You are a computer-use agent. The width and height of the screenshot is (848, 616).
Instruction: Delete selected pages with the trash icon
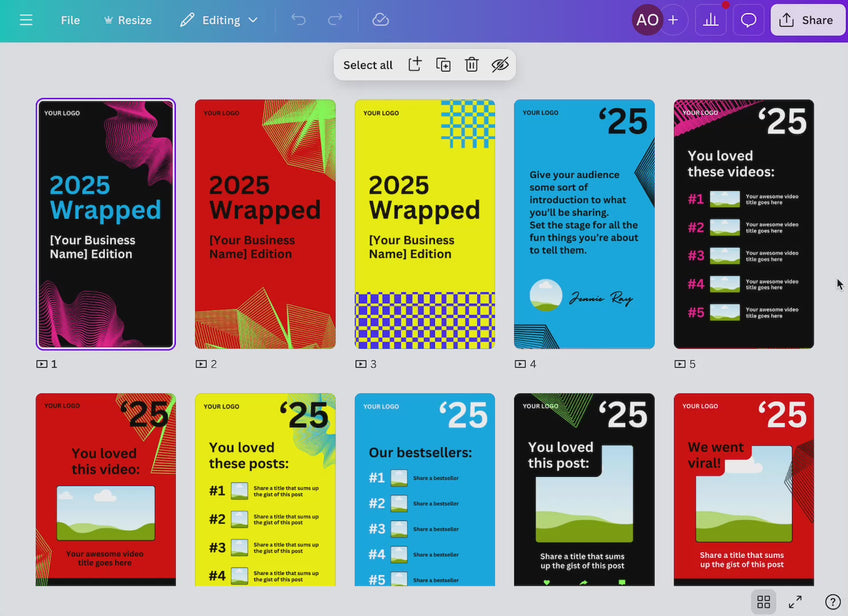[x=471, y=64]
